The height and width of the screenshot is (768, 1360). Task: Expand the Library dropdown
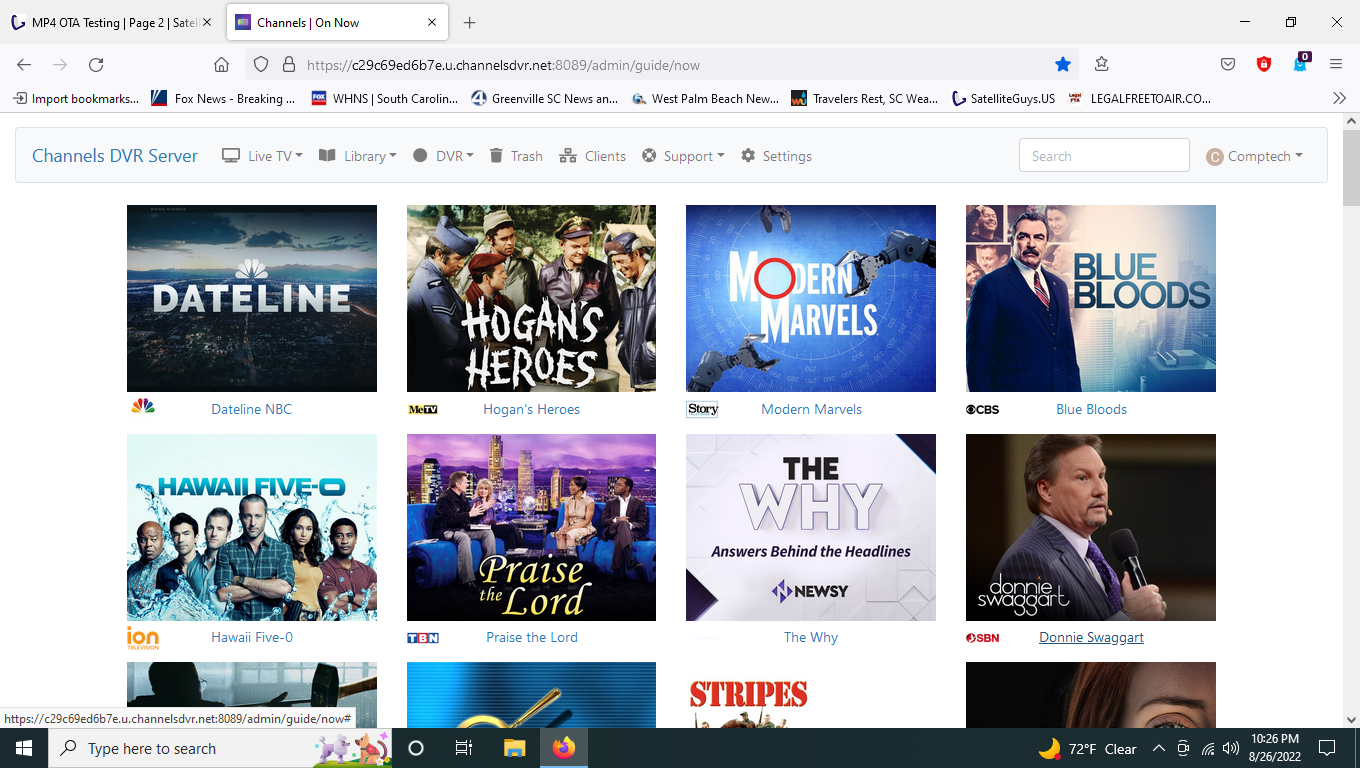[x=358, y=156]
